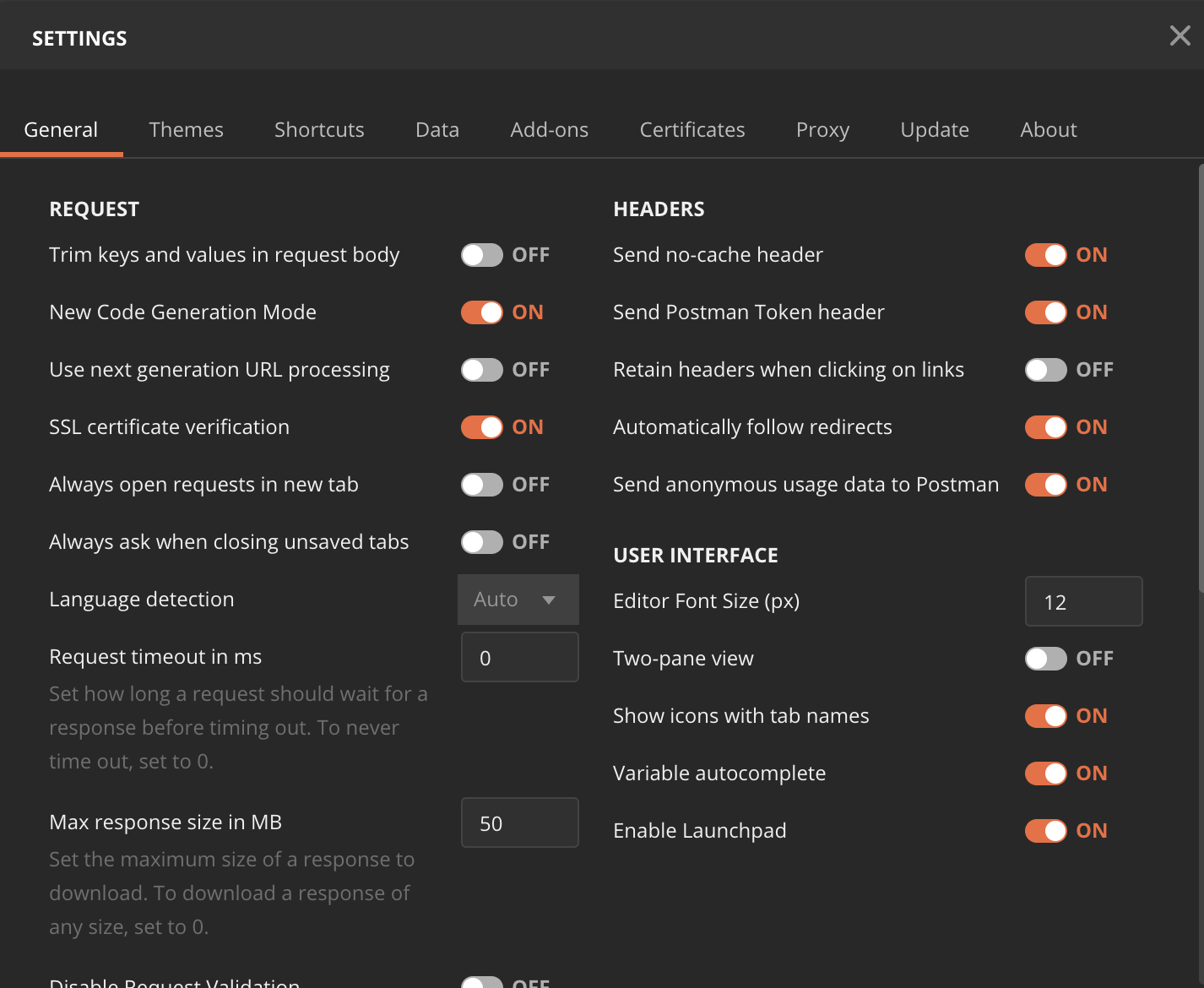Open the Certificates settings tab

click(x=692, y=129)
